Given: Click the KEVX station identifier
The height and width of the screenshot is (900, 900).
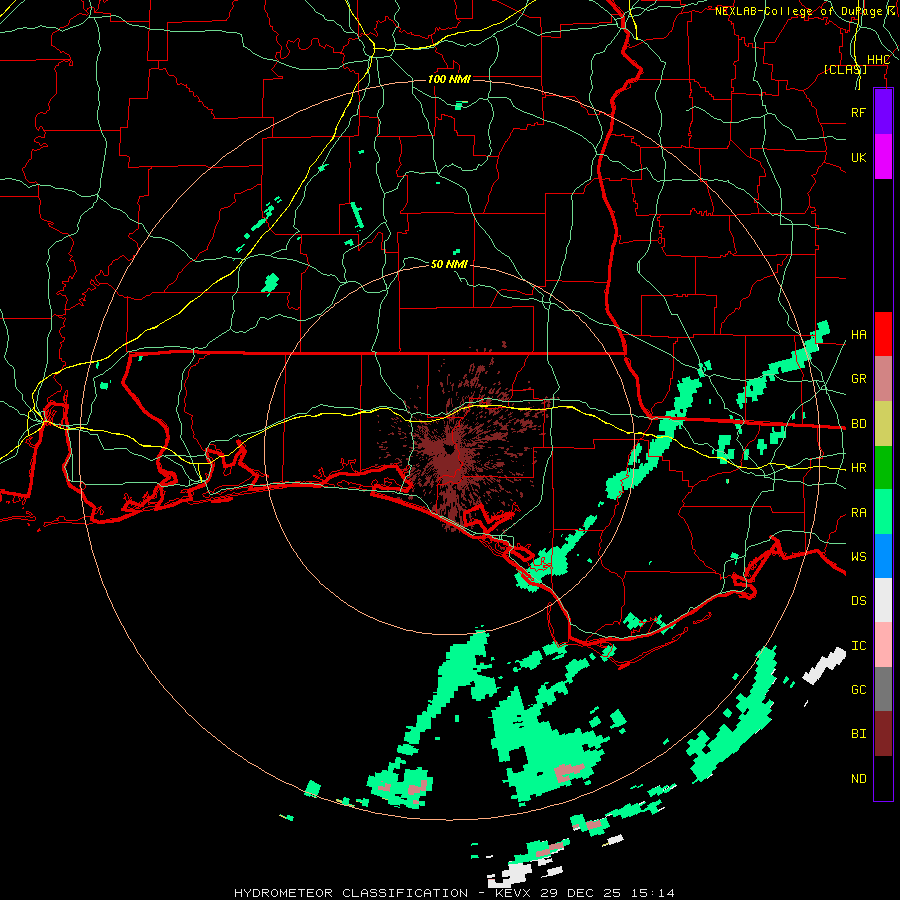Looking at the screenshot, I should tap(514, 893).
